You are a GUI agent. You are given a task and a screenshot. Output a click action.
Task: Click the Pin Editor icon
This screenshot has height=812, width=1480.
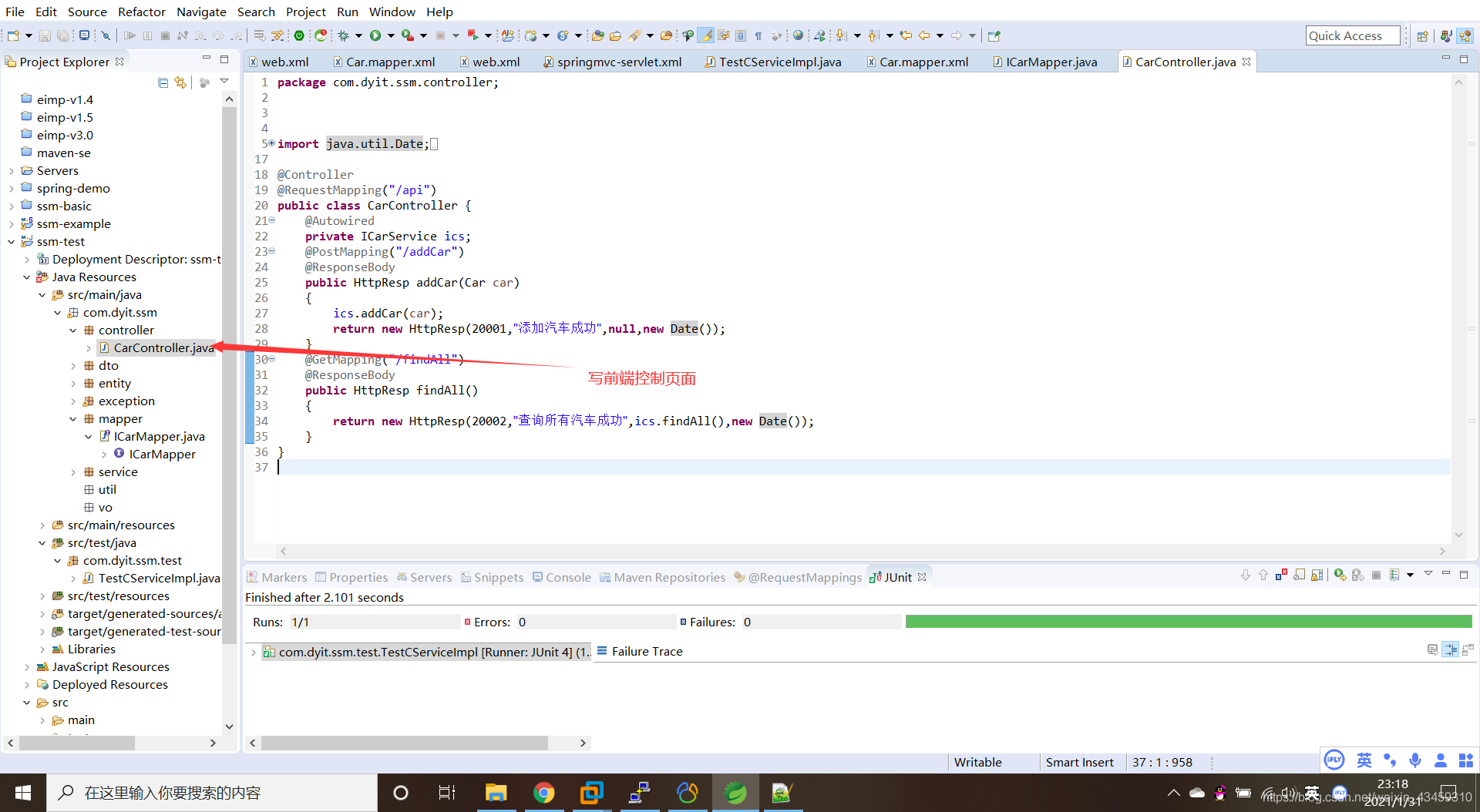(x=994, y=35)
